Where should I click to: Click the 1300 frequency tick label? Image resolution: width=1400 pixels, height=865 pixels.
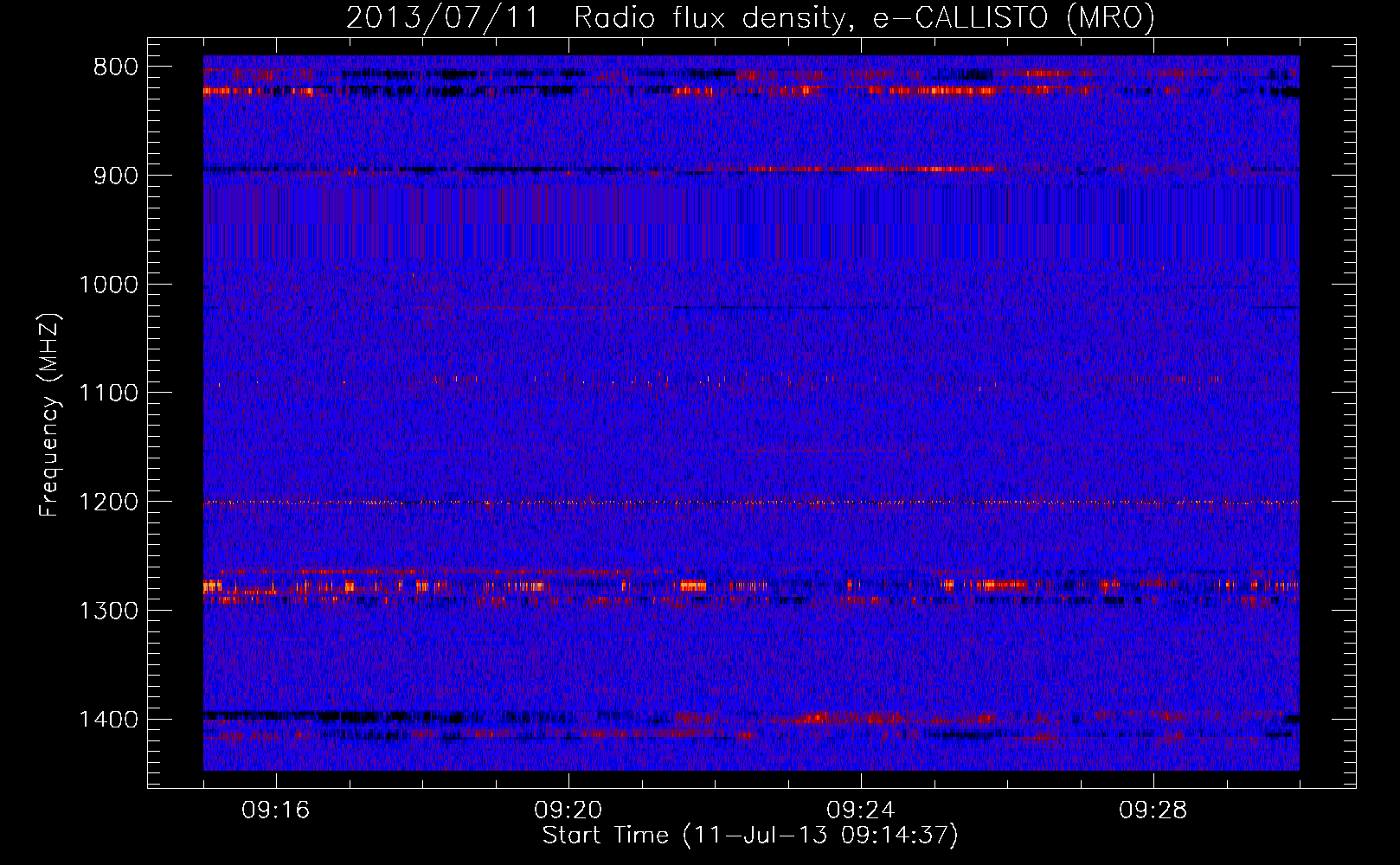(x=108, y=612)
